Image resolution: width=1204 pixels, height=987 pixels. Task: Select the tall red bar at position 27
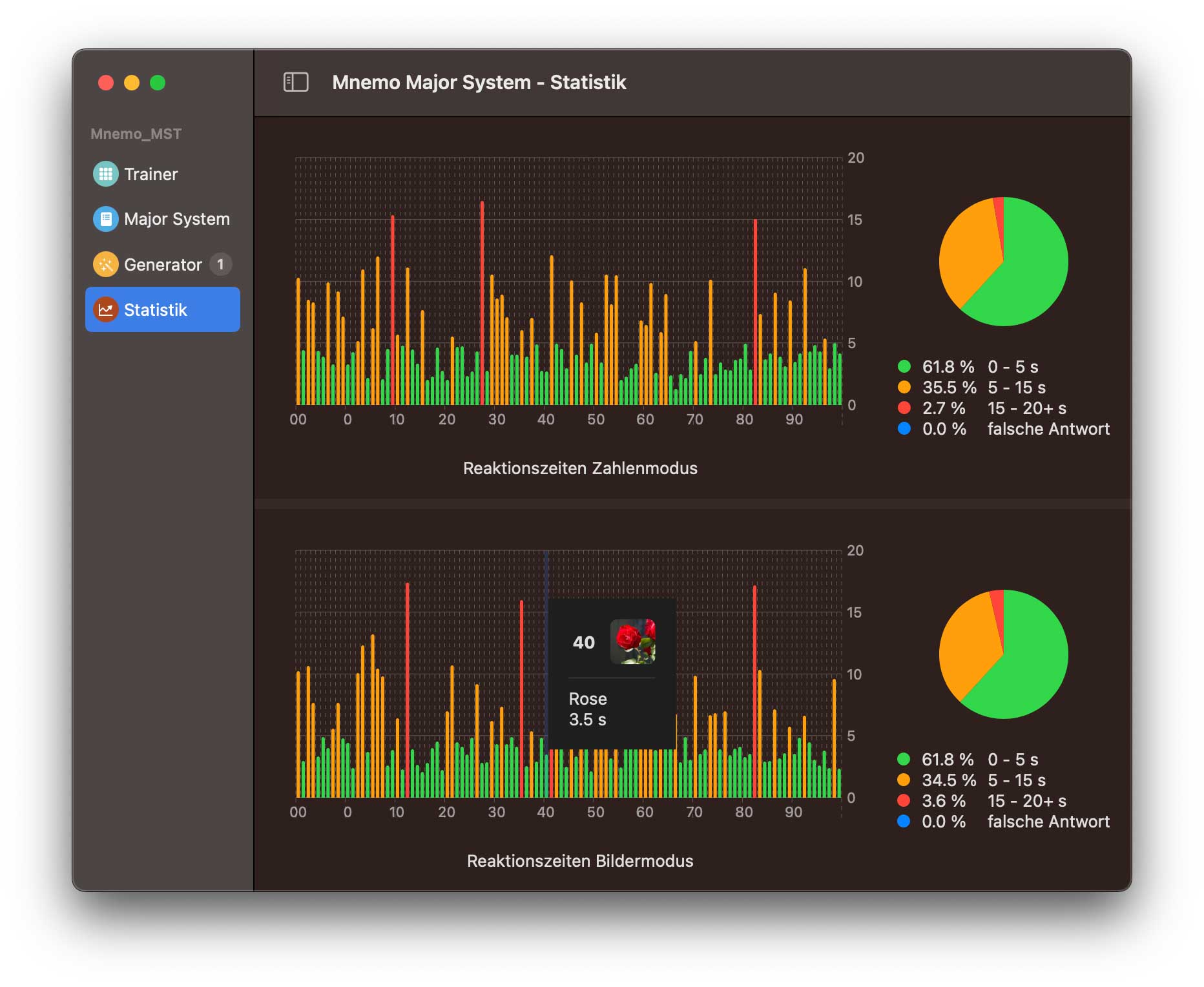(x=483, y=297)
